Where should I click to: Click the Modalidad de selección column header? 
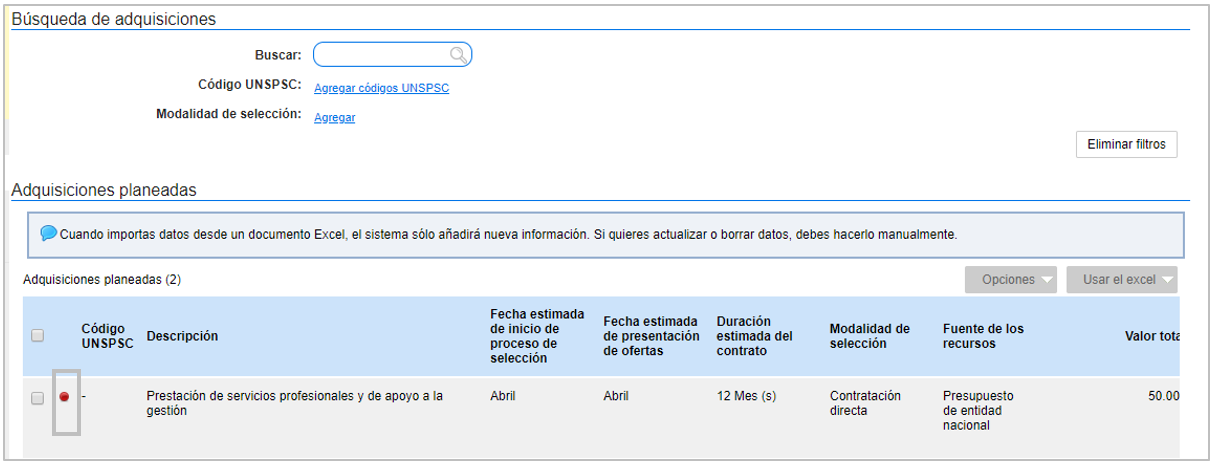click(x=869, y=336)
